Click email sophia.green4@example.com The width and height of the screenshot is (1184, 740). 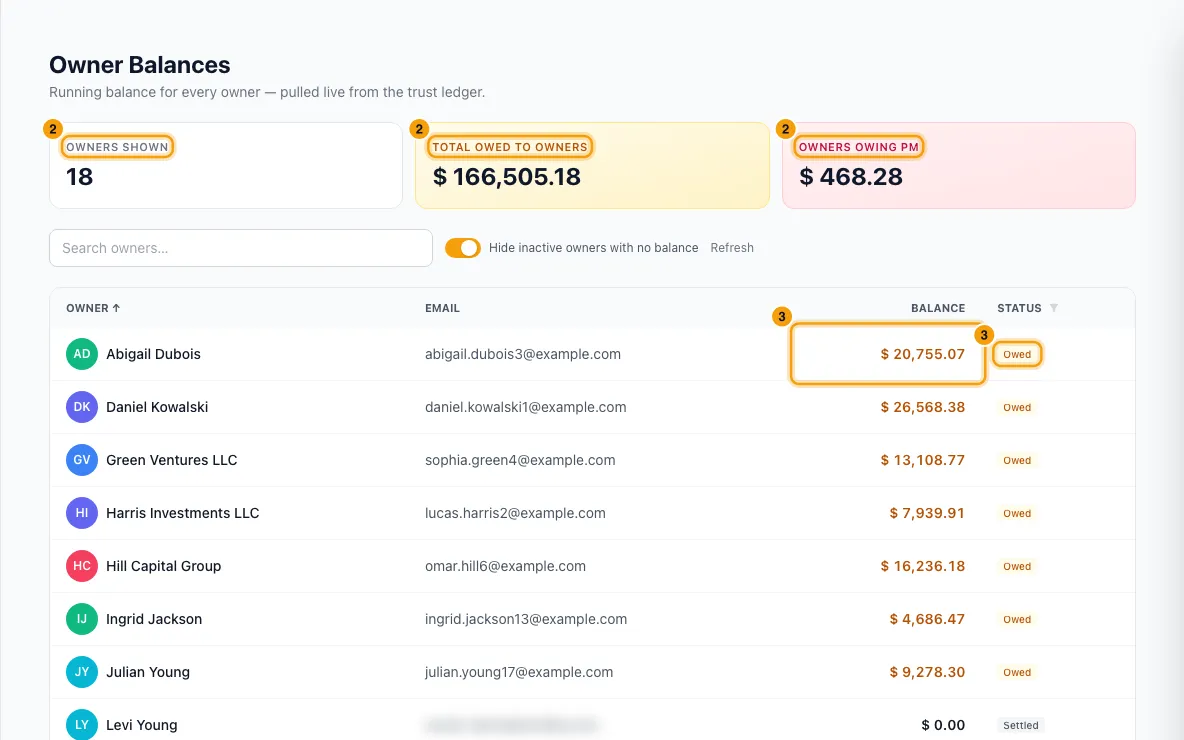[x=520, y=460]
